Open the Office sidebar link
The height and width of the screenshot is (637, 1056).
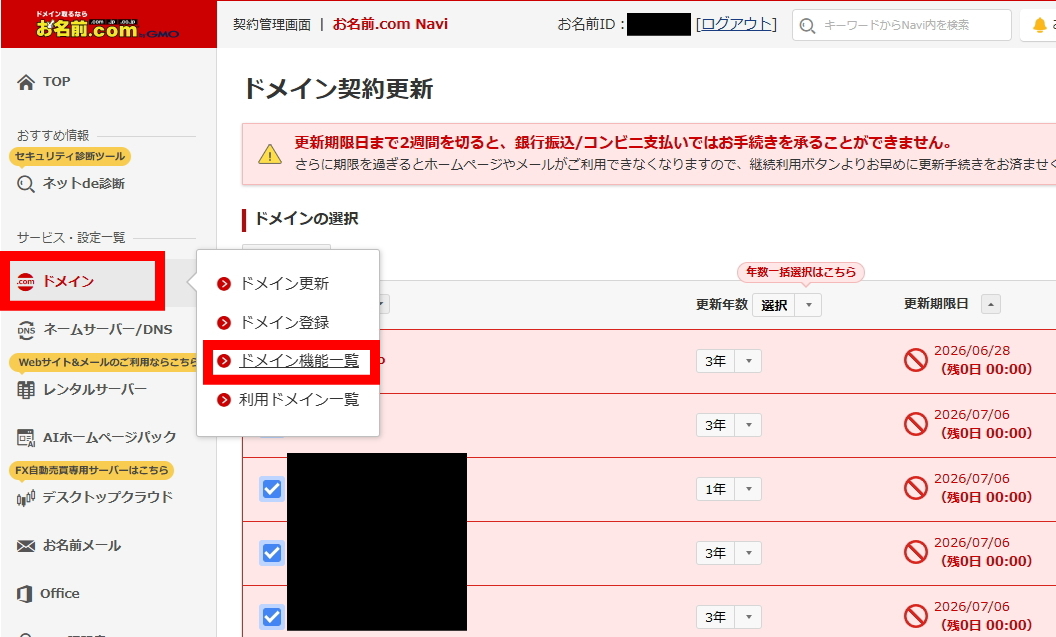point(59,593)
